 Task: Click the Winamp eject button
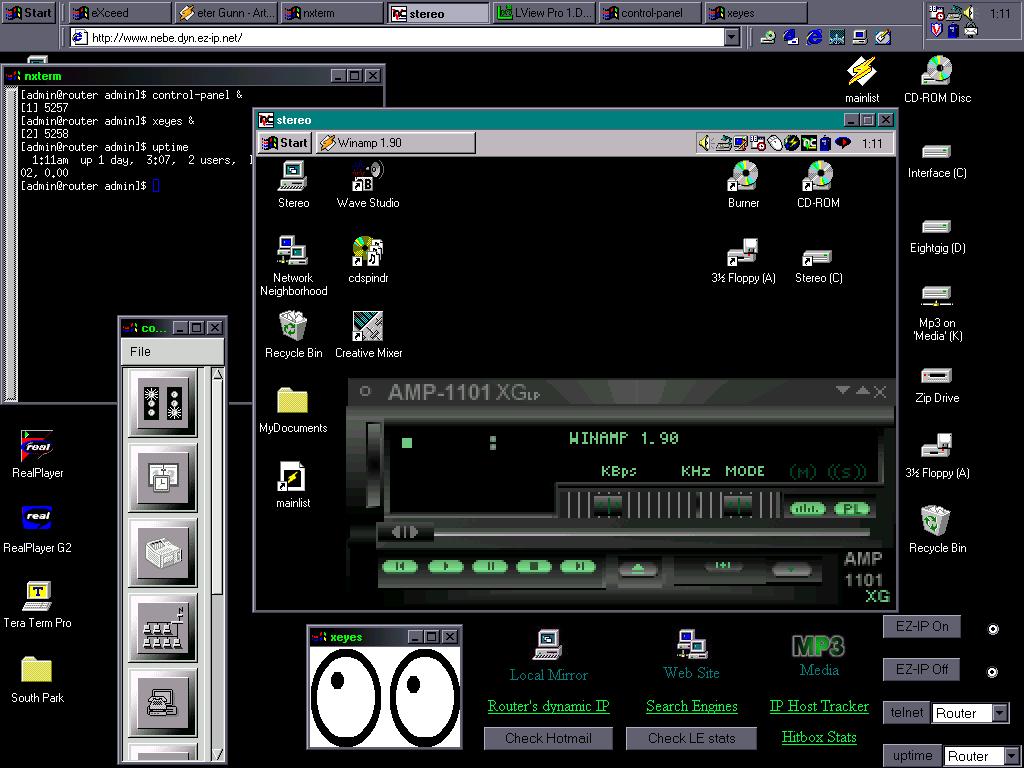pos(638,569)
